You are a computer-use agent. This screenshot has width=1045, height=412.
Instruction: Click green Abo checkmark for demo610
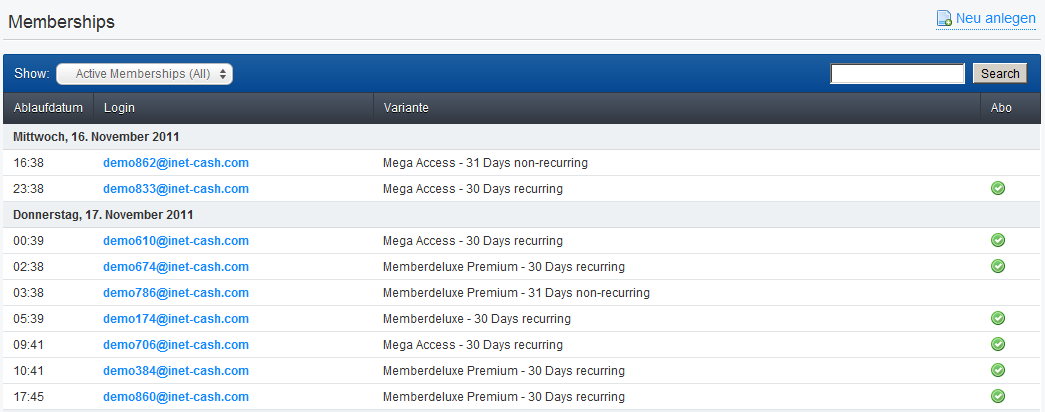tap(998, 240)
